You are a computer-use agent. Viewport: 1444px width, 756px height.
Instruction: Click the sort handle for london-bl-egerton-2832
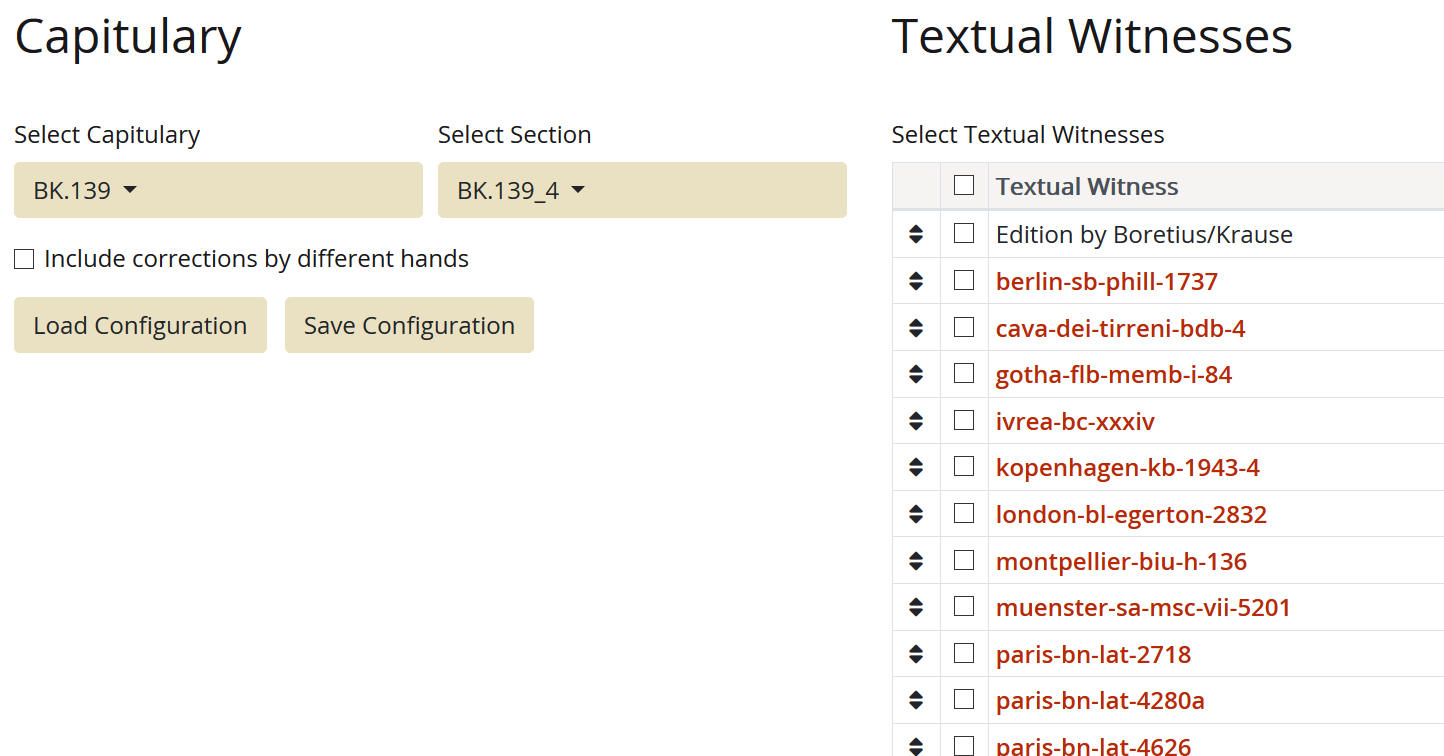click(916, 514)
